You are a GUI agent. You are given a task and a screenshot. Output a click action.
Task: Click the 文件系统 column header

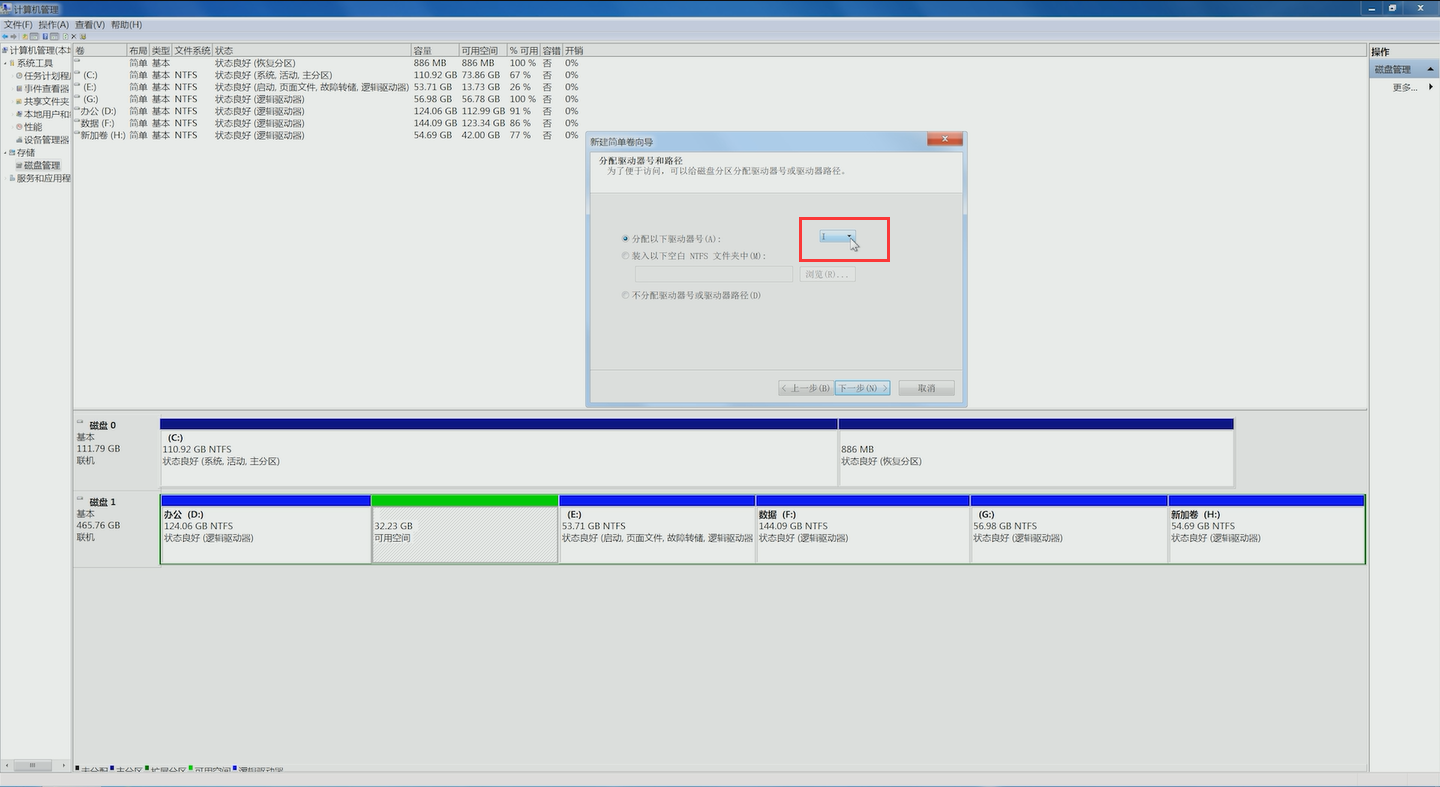(192, 50)
